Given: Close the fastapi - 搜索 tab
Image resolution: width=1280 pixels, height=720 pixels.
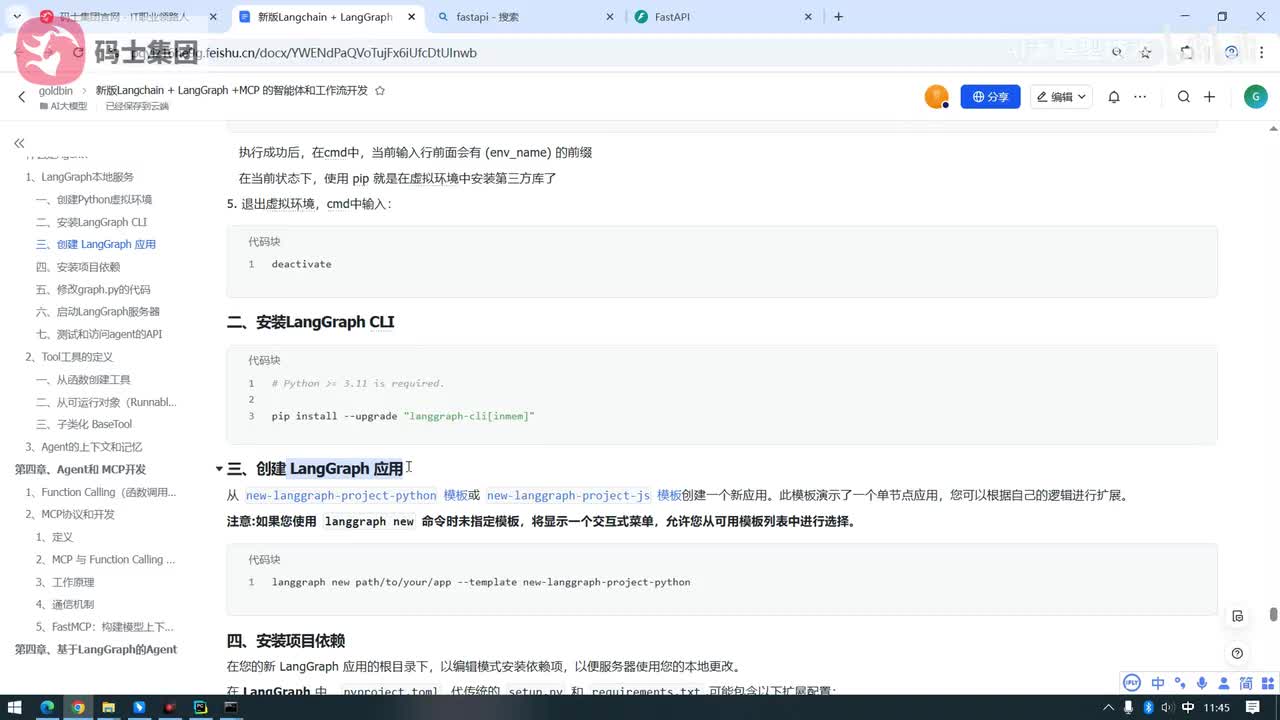Looking at the screenshot, I should pyautogui.click(x=610, y=17).
